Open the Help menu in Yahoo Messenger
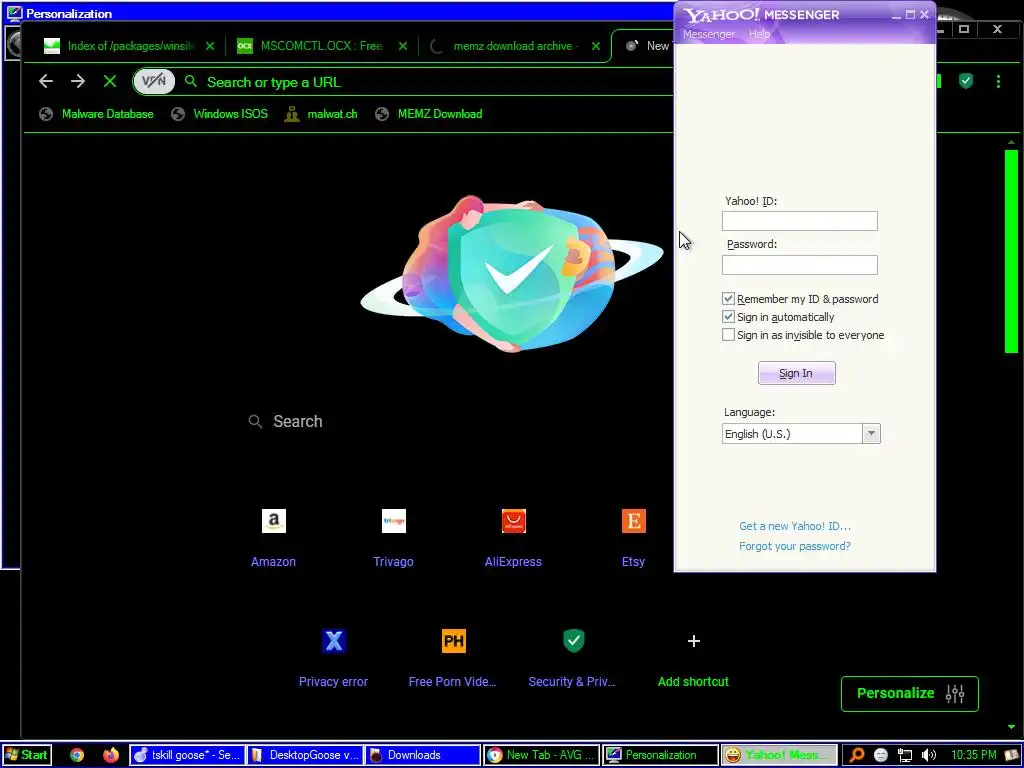 pyautogui.click(x=759, y=34)
